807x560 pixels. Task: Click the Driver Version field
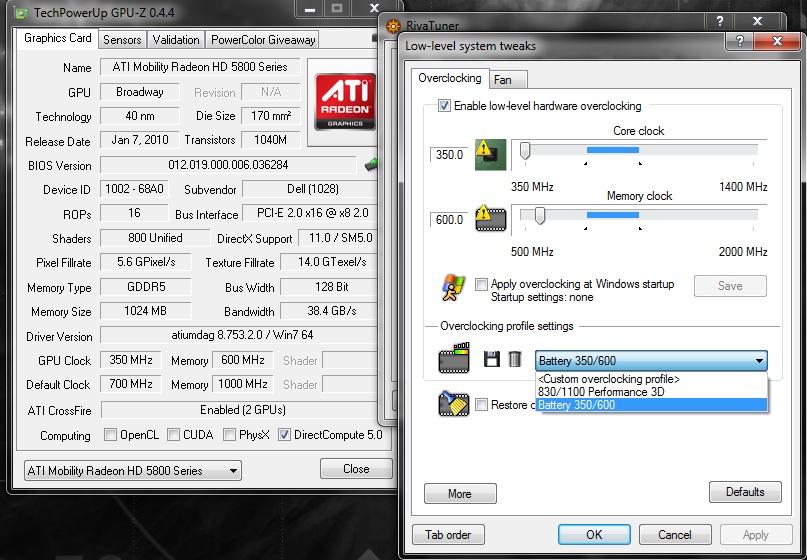(x=239, y=335)
